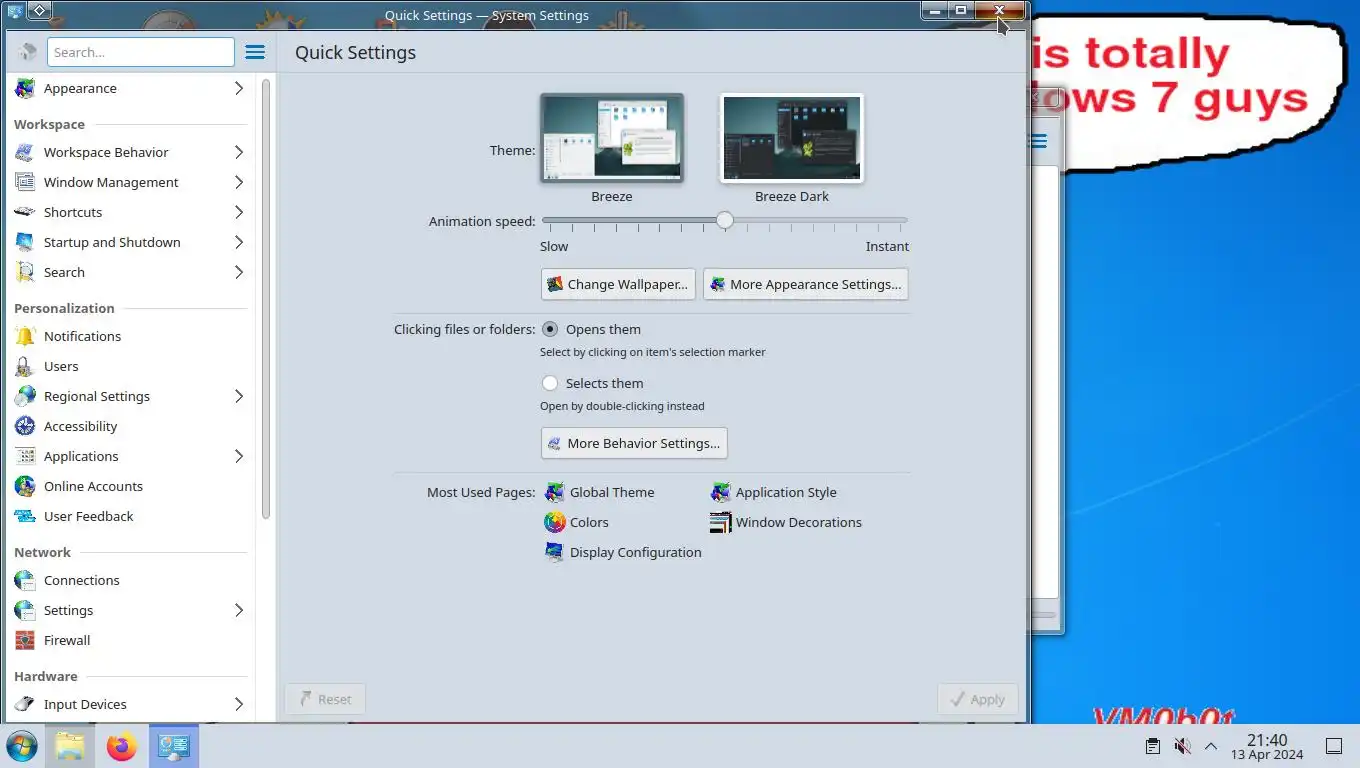
Task: Select the Breeze Dark theme thumbnail
Action: [792, 138]
